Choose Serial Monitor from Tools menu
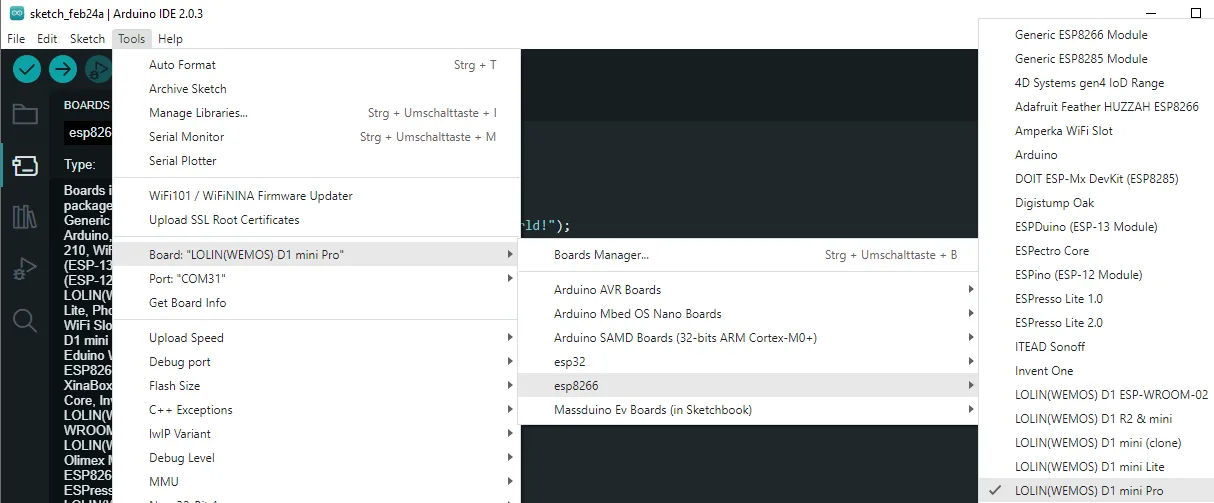The width and height of the screenshot is (1214, 503). (x=186, y=137)
